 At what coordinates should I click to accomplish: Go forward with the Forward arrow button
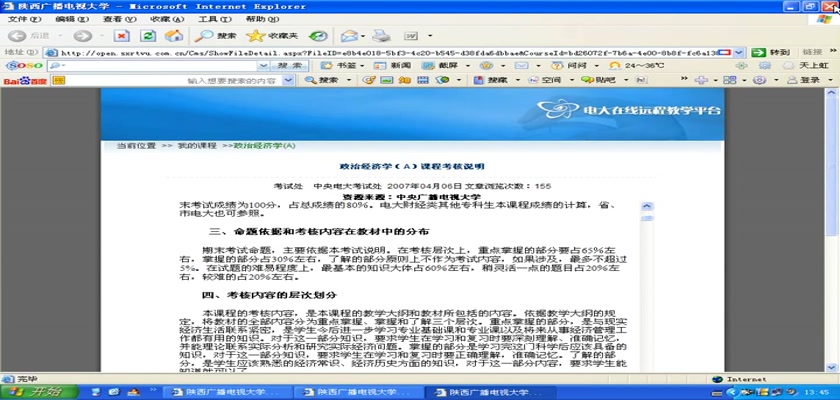[82, 36]
